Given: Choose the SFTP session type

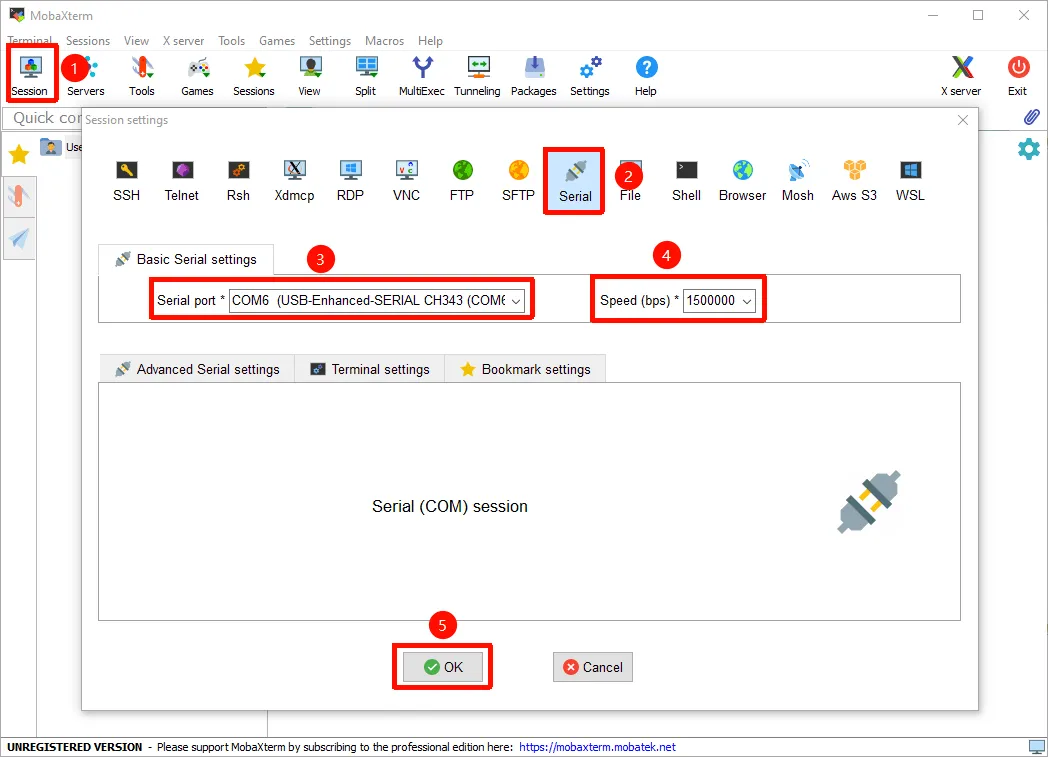Looking at the screenshot, I should coord(518,180).
